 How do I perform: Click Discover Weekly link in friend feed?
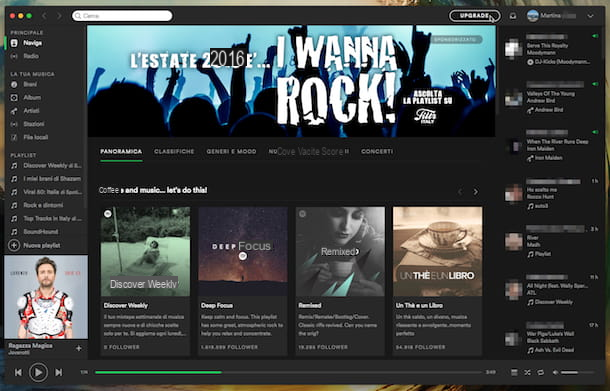tap(554, 302)
